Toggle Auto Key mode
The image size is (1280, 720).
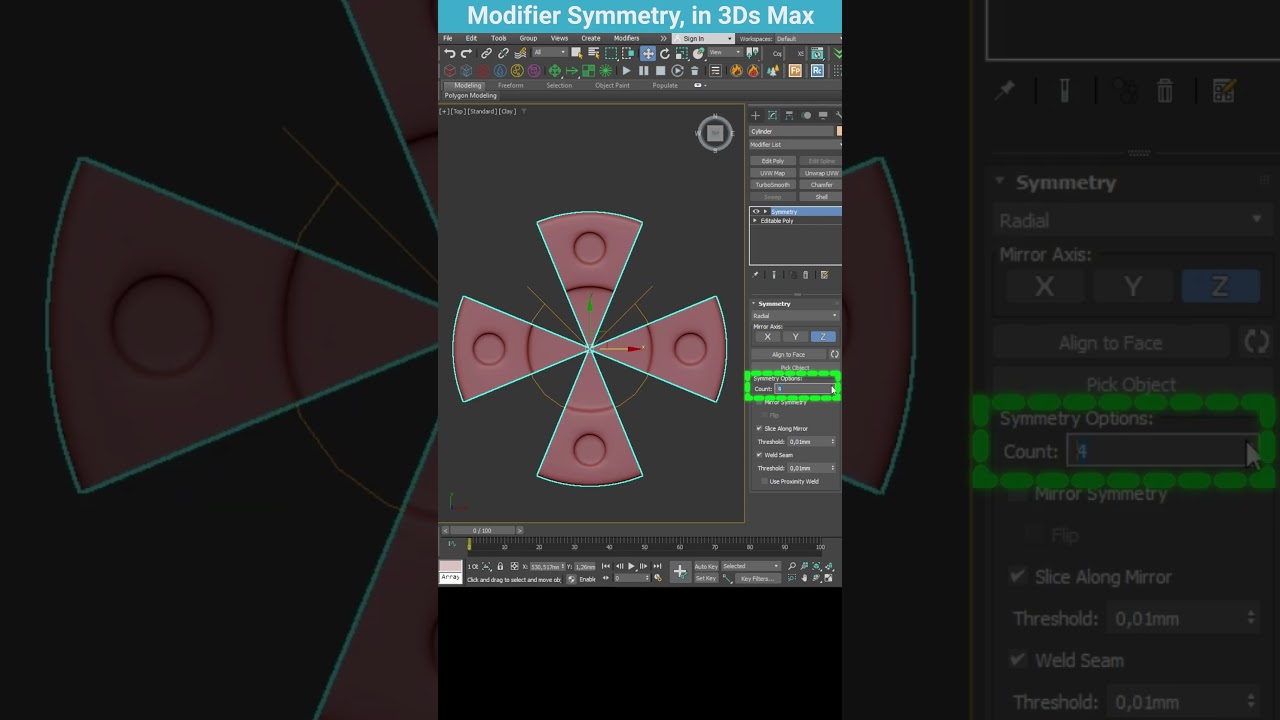coord(706,566)
